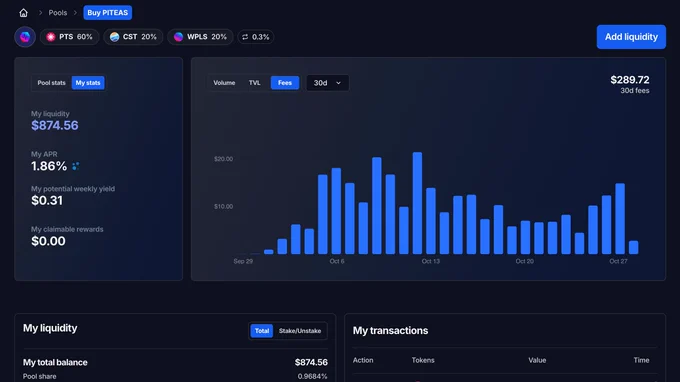Open the 30d period dropdown
This screenshot has width=680, height=382.
tap(327, 83)
